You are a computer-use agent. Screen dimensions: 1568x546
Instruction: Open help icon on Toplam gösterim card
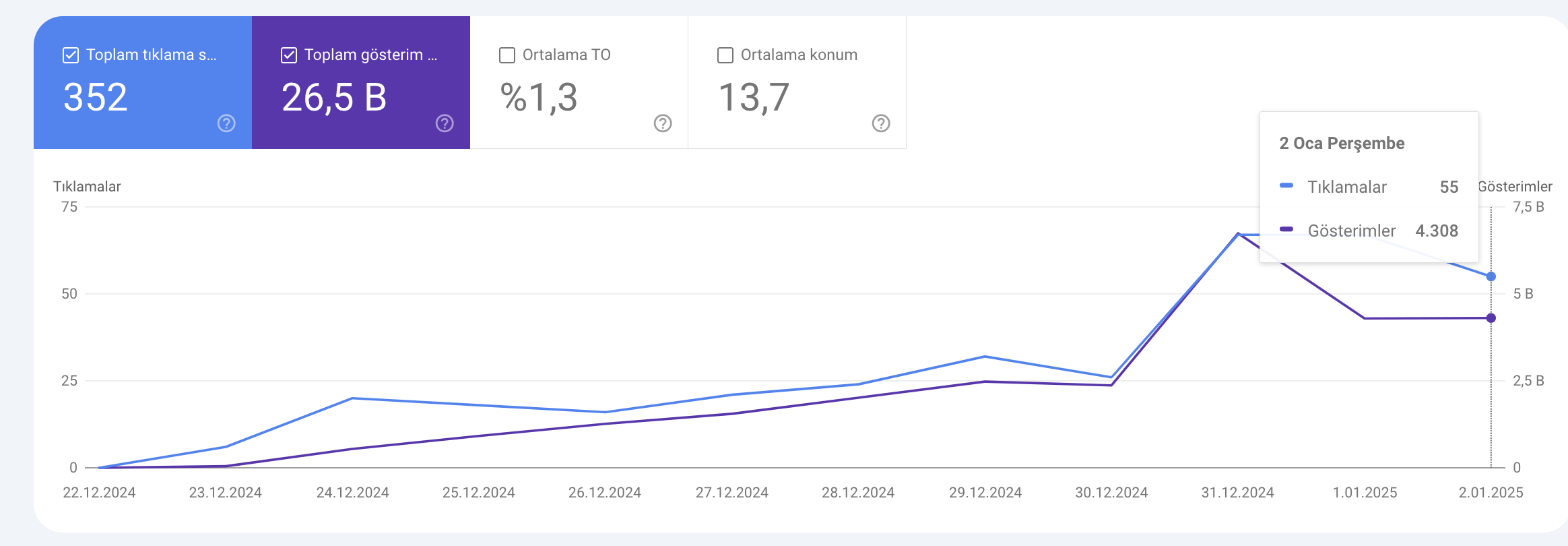pyautogui.click(x=445, y=123)
